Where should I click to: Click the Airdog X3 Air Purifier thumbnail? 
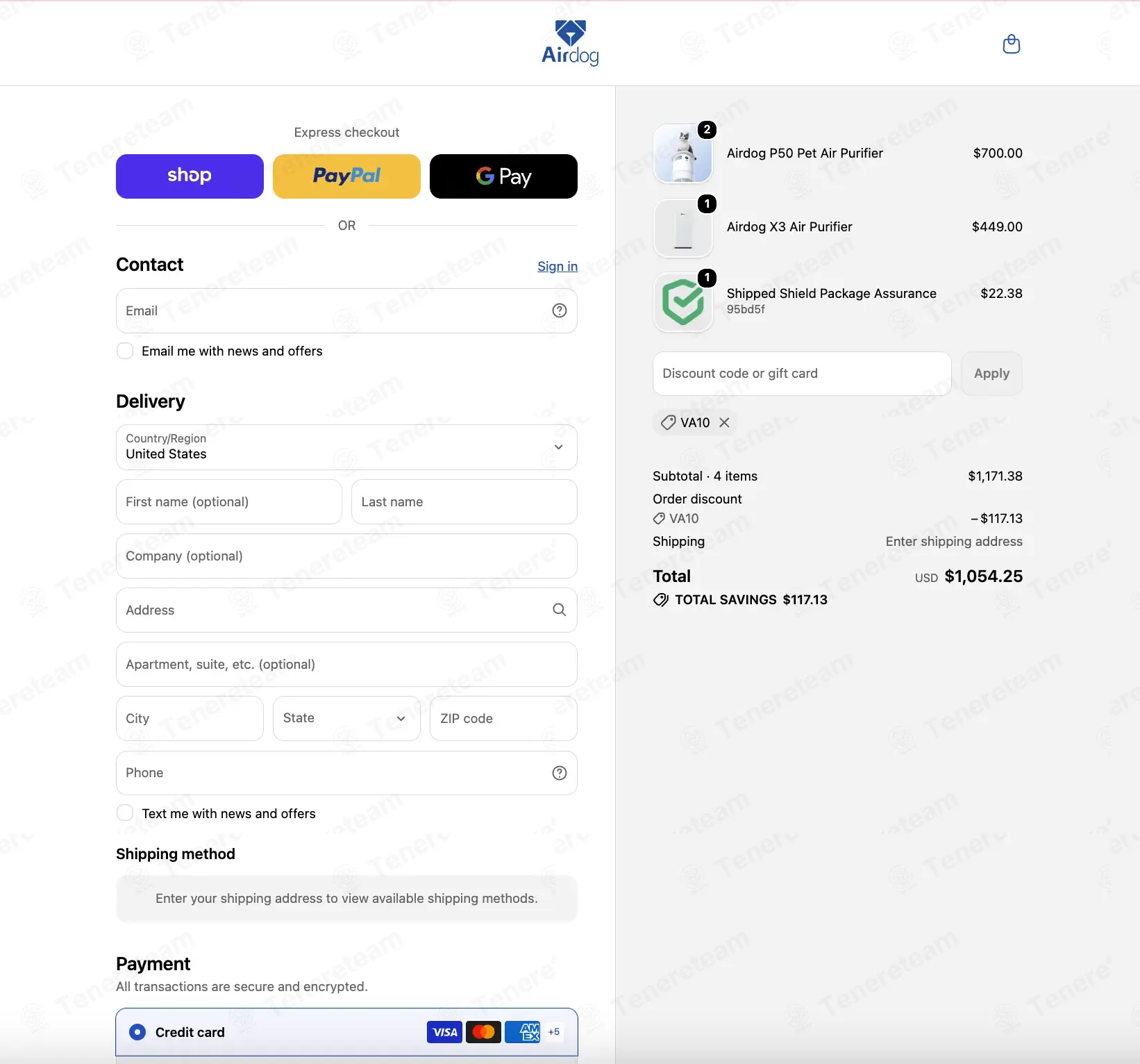683,228
